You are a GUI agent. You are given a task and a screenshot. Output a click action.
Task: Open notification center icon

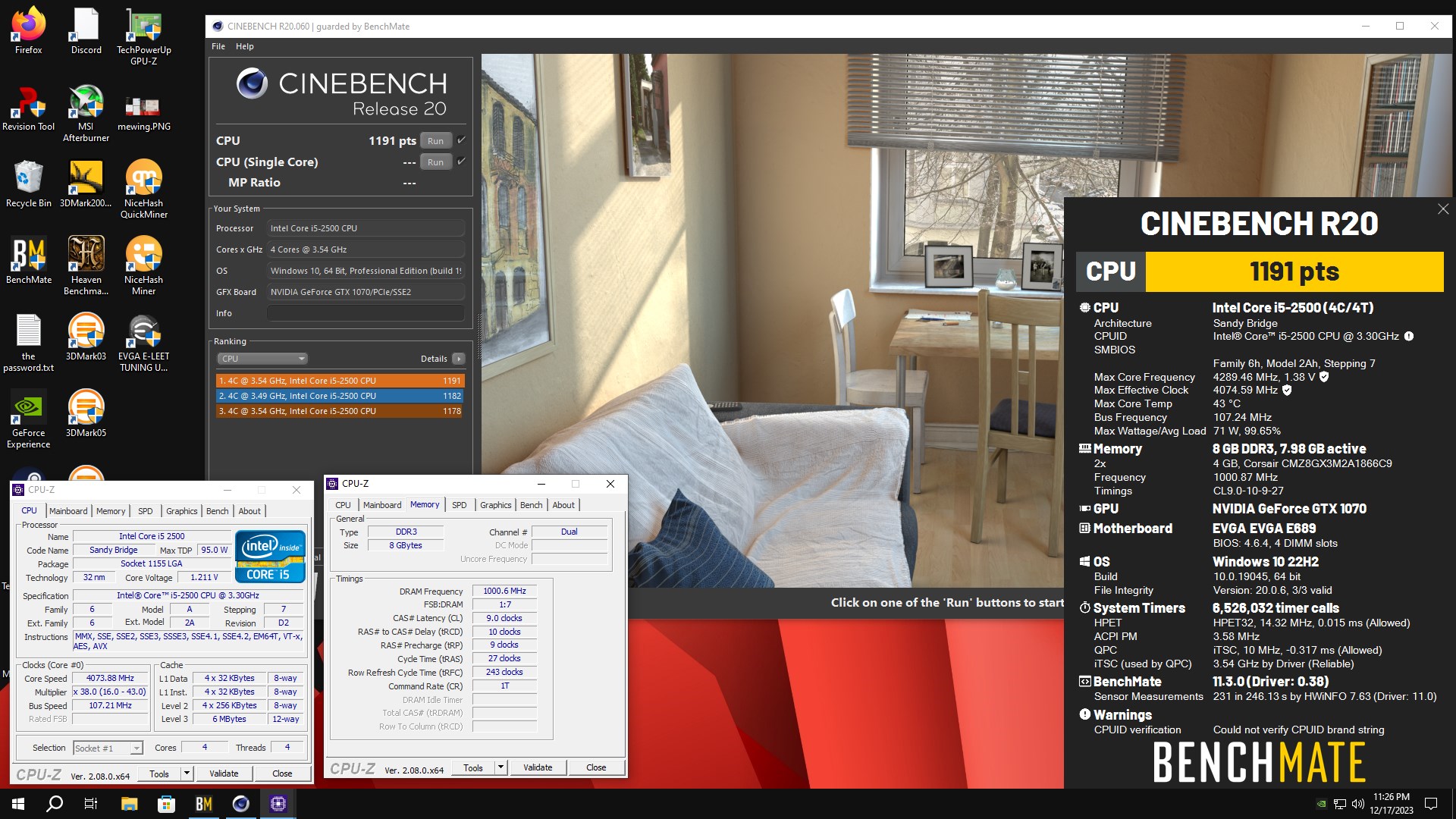point(1432,804)
